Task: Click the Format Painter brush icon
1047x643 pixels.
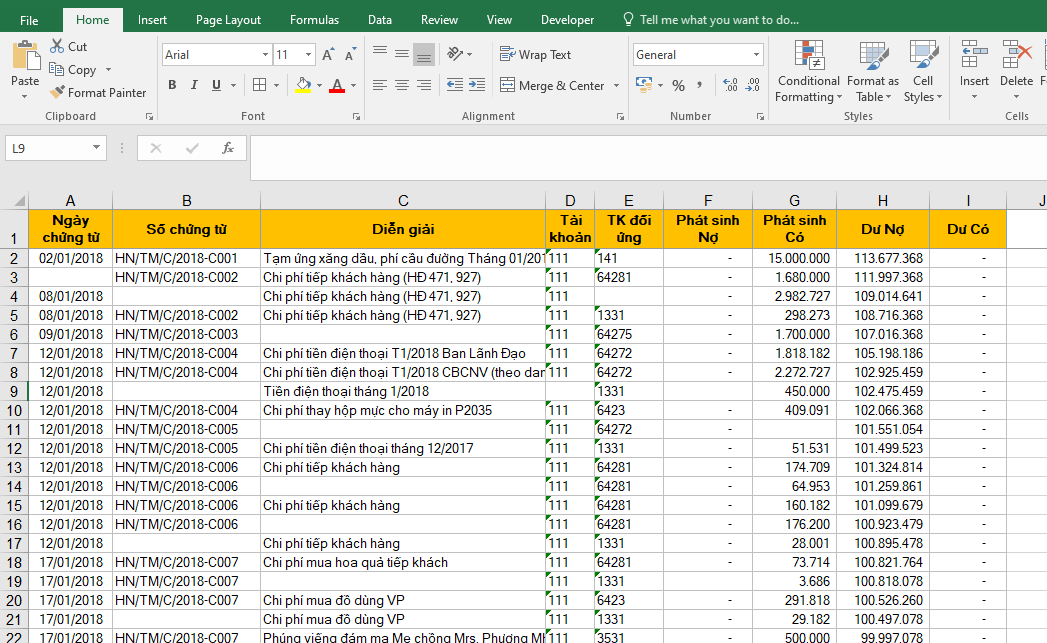Action: coord(58,93)
